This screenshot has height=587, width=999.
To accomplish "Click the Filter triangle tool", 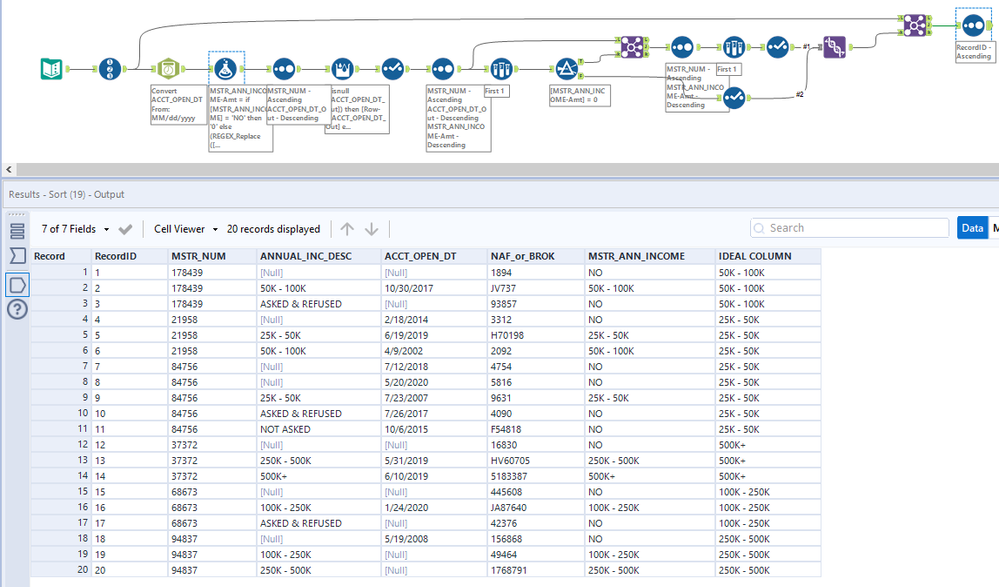I will (x=567, y=68).
